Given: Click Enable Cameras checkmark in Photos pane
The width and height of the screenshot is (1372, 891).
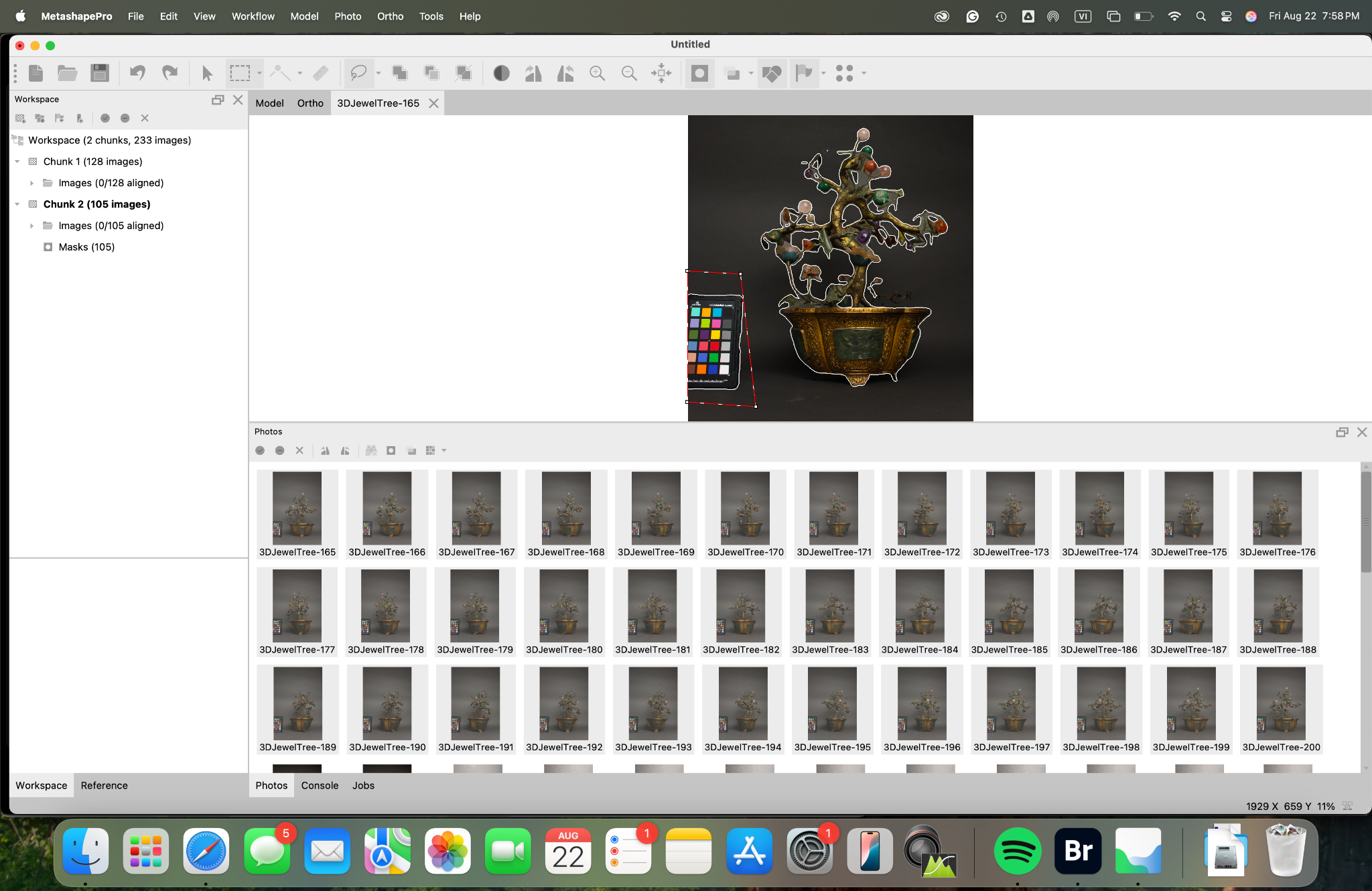Looking at the screenshot, I should coord(260,451).
